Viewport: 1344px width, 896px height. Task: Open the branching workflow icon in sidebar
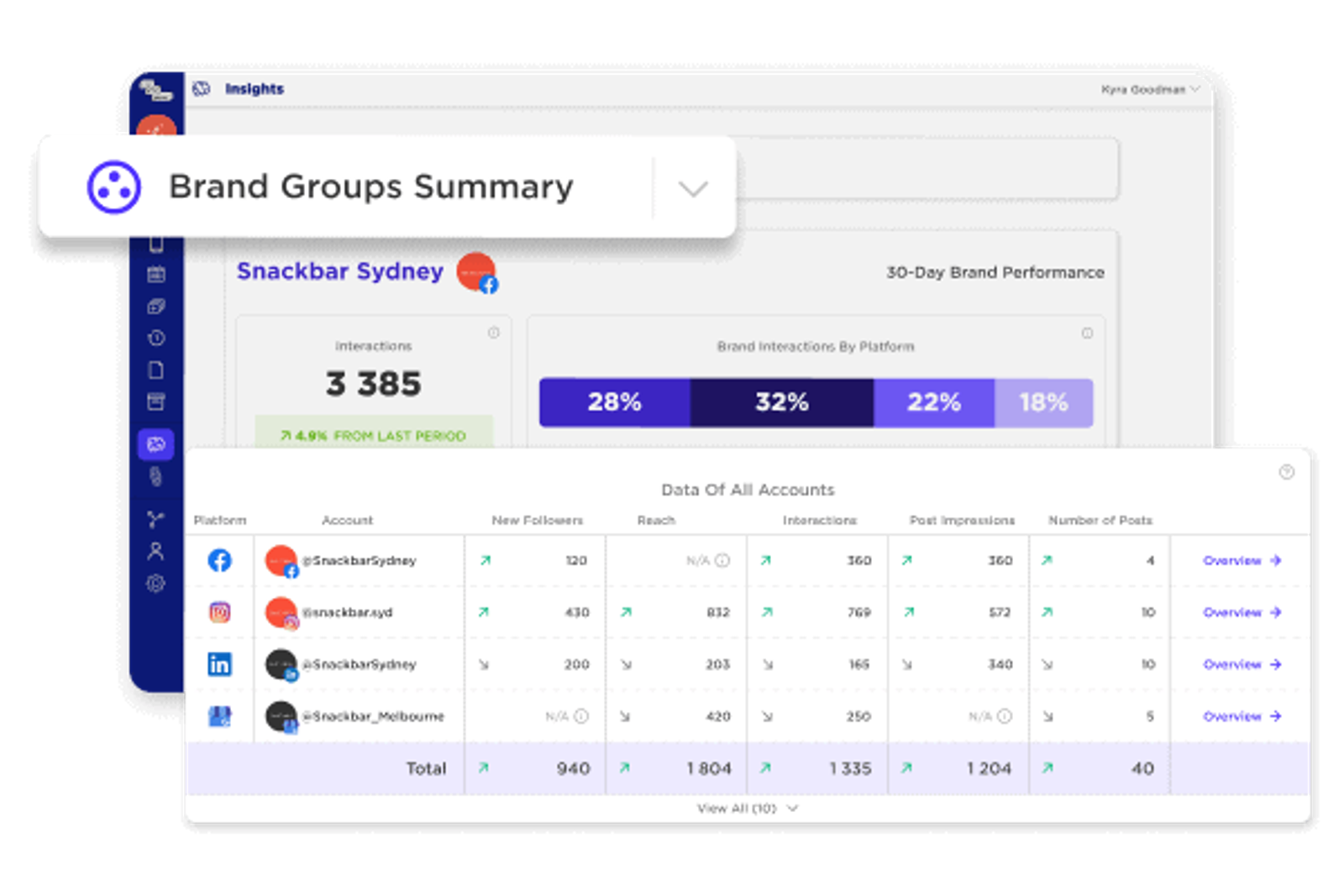pyautogui.click(x=155, y=519)
